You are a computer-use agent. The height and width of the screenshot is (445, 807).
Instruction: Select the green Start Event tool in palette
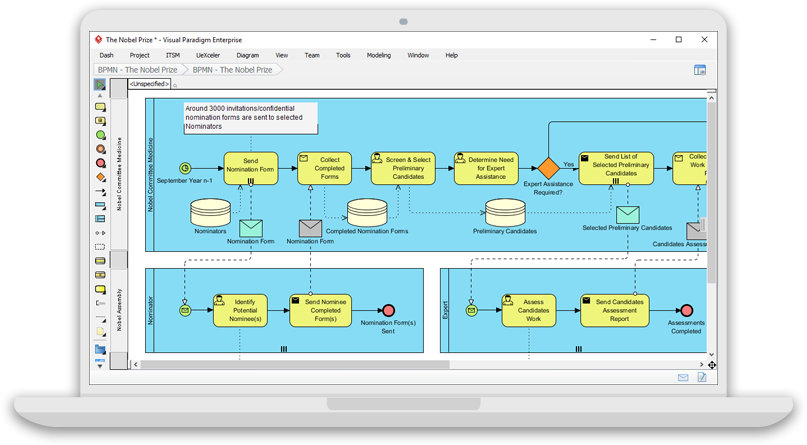(x=100, y=134)
